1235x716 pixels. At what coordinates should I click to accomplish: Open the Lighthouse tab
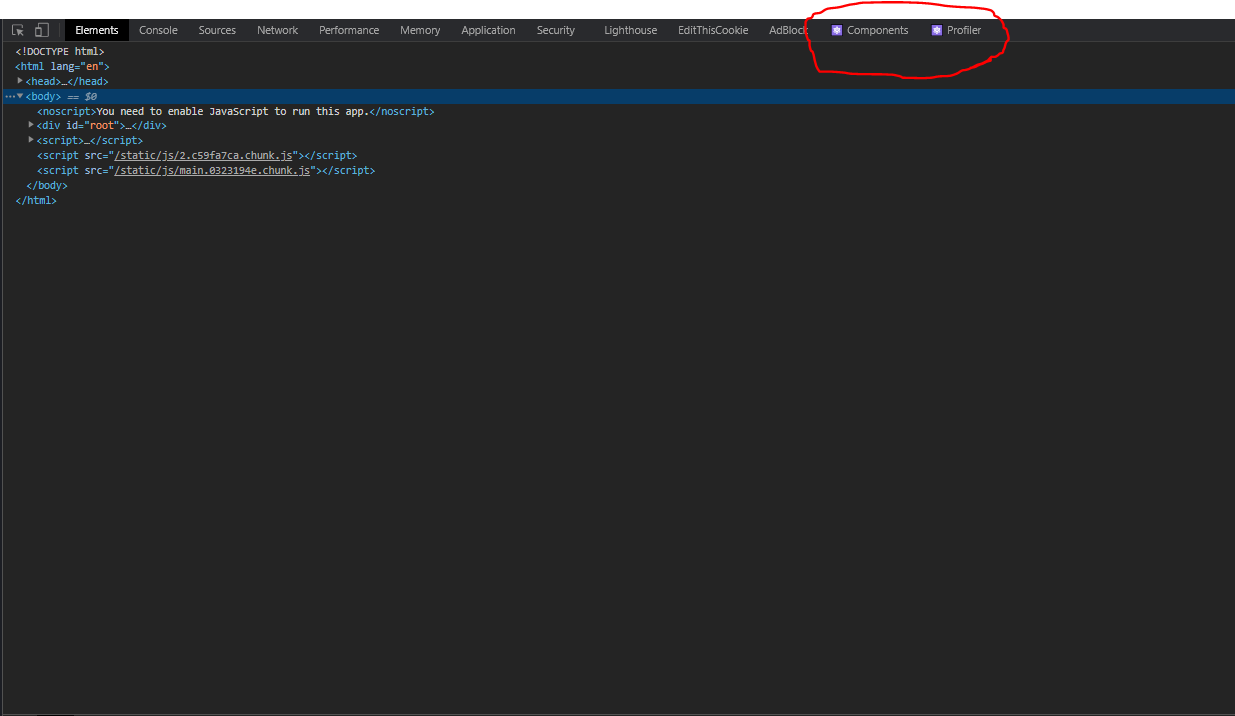click(x=630, y=30)
